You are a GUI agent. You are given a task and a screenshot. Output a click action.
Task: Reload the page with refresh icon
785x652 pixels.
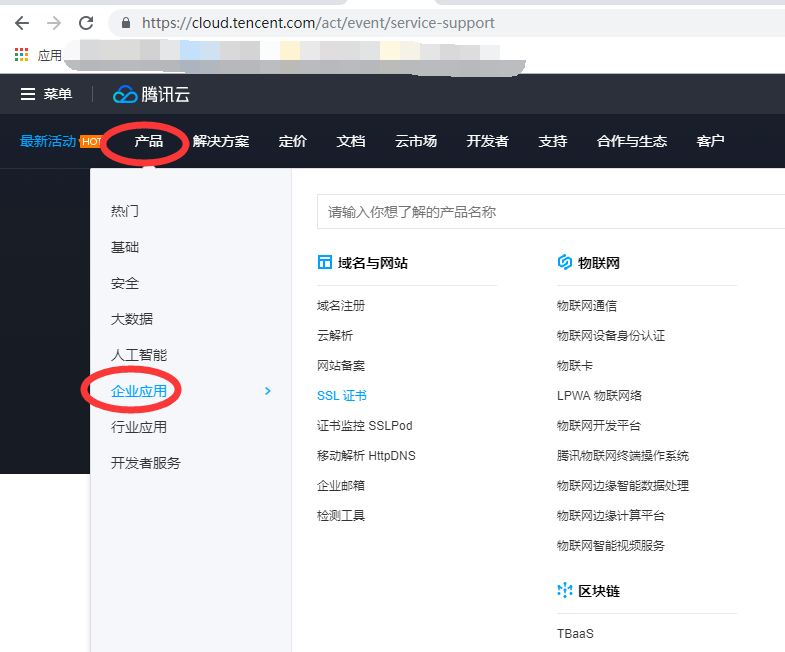[x=86, y=23]
